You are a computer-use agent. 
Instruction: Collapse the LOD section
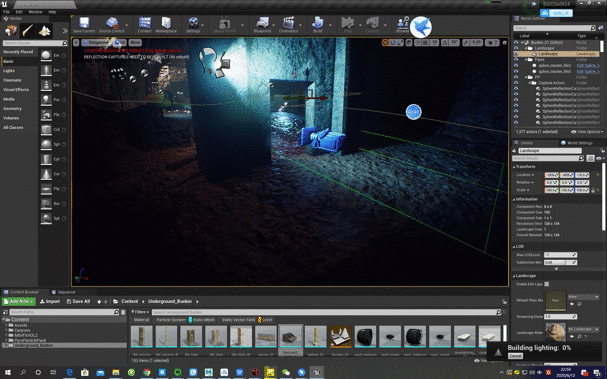514,247
